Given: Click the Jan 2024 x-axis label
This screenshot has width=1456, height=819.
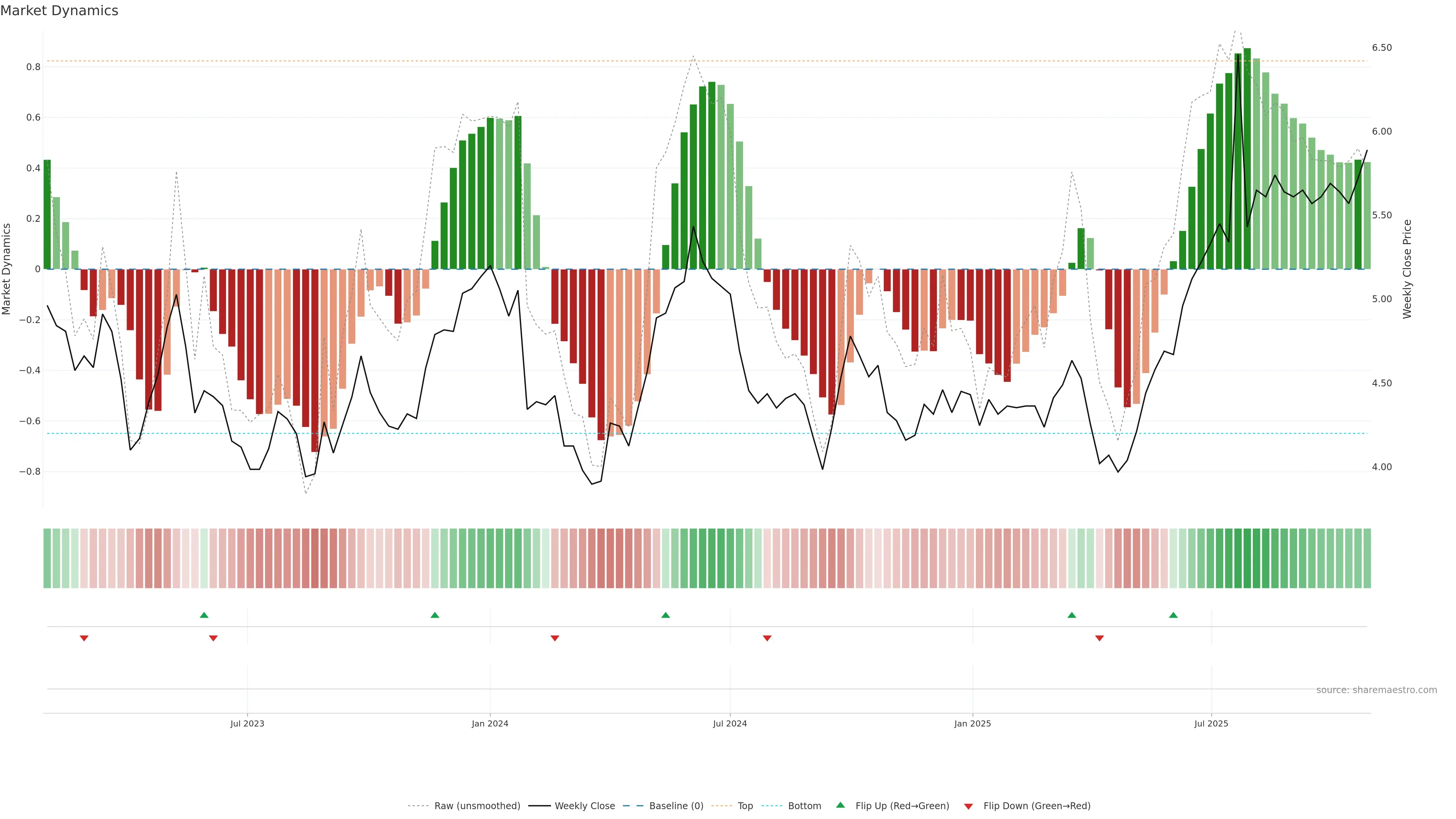Looking at the screenshot, I should click(x=490, y=723).
